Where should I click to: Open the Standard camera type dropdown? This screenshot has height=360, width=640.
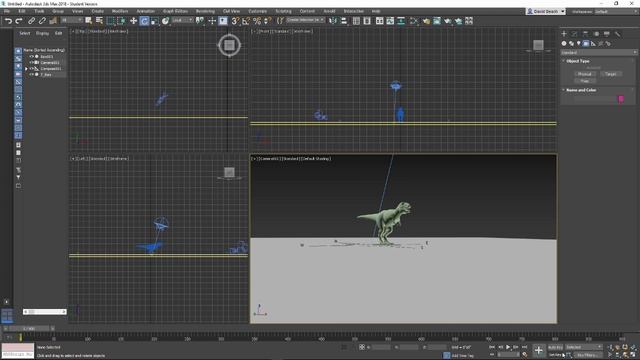[598, 53]
